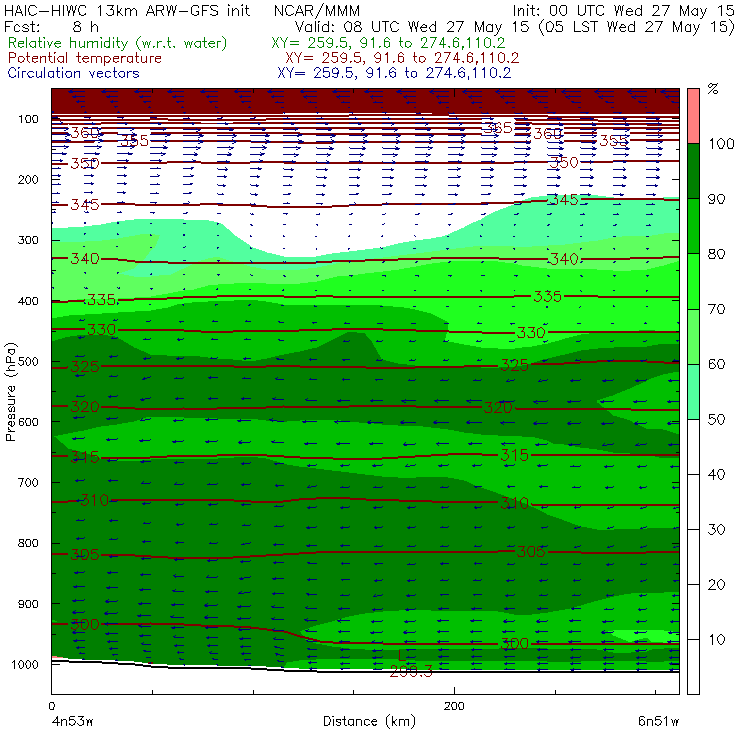
Task: Click the 'Pressure (hPa)' axis title
Action: (x=10, y=392)
